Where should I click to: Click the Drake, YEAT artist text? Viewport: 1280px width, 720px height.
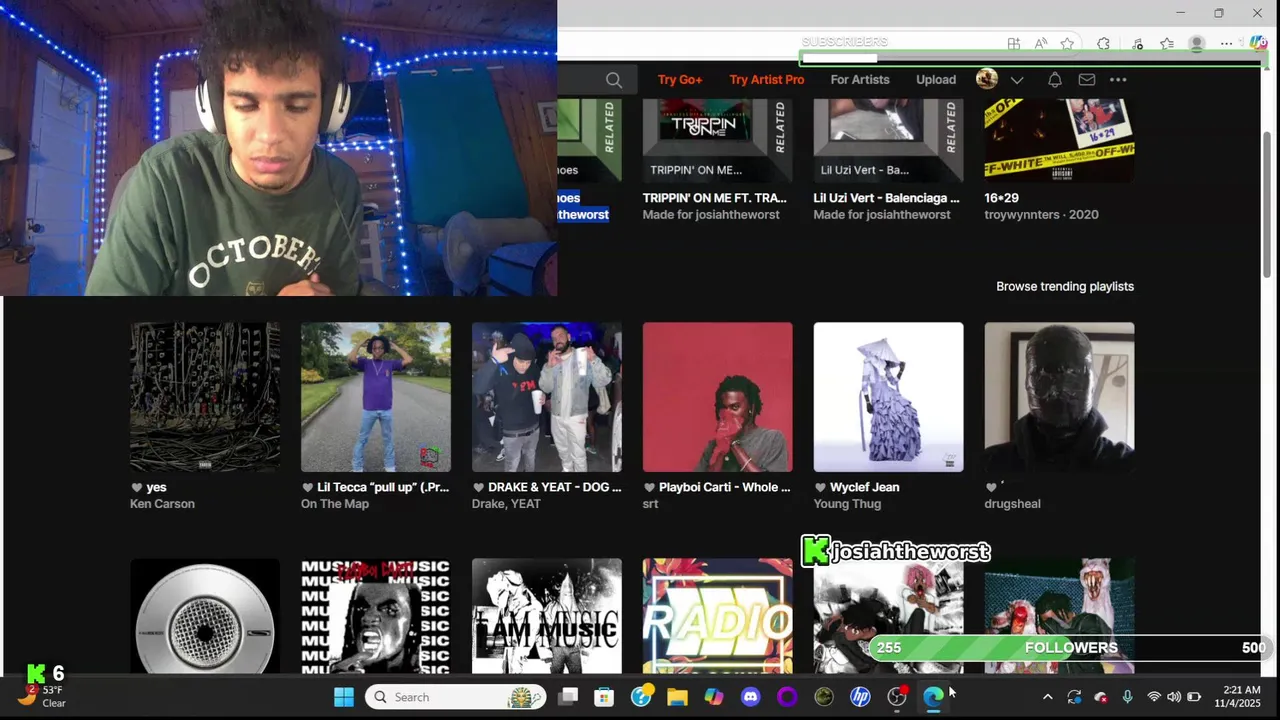(506, 504)
